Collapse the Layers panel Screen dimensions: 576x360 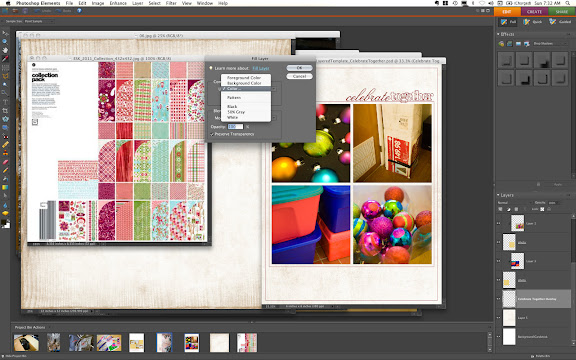pyautogui.click(x=498, y=195)
